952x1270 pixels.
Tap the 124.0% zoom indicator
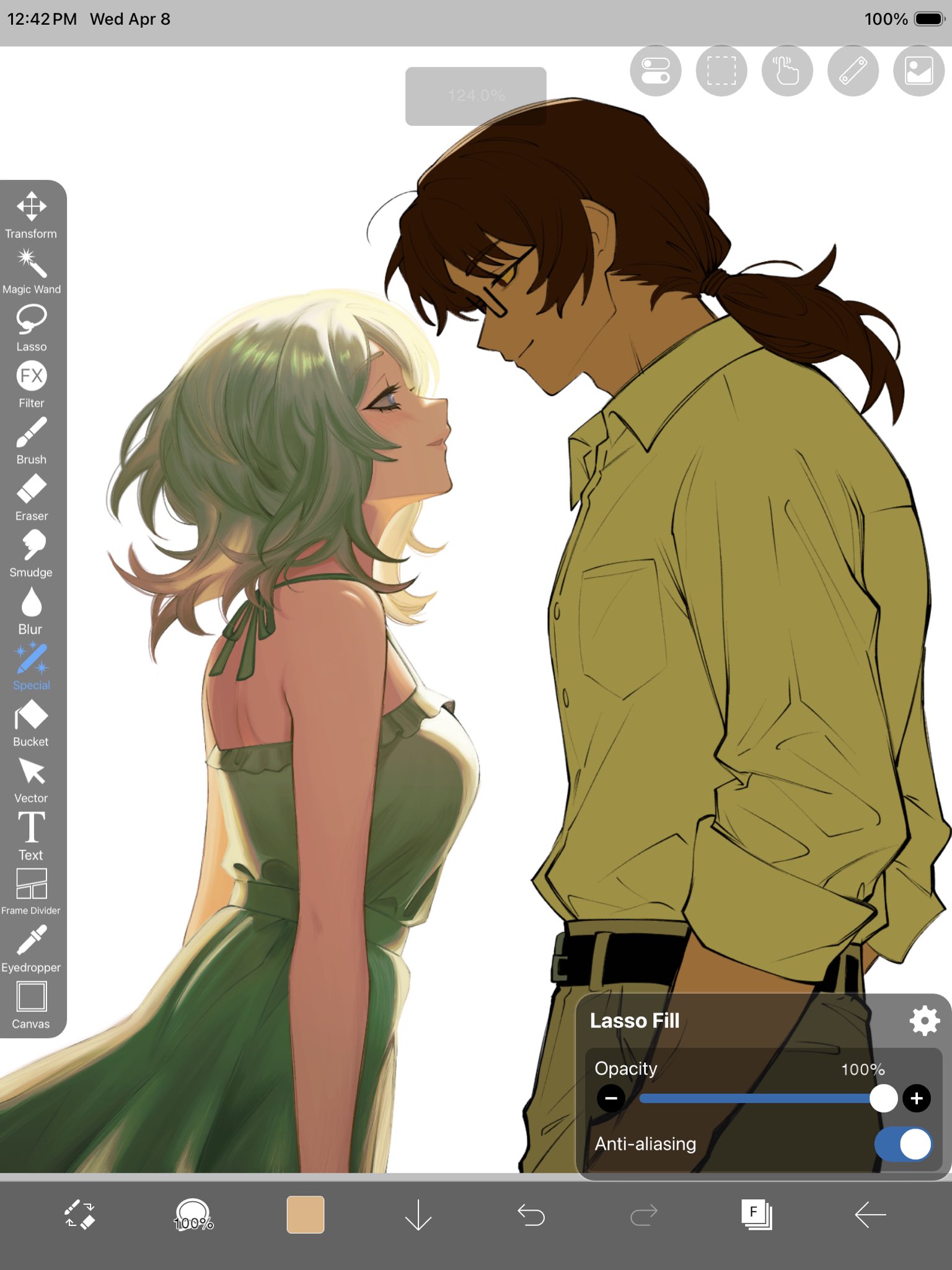pyautogui.click(x=476, y=96)
